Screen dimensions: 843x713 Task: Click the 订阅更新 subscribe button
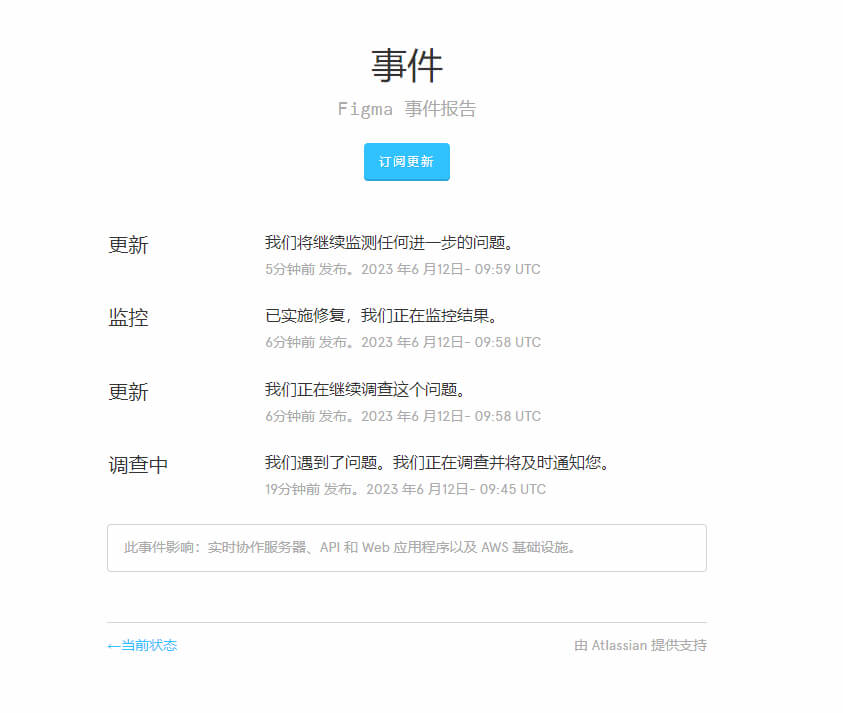(x=406, y=162)
